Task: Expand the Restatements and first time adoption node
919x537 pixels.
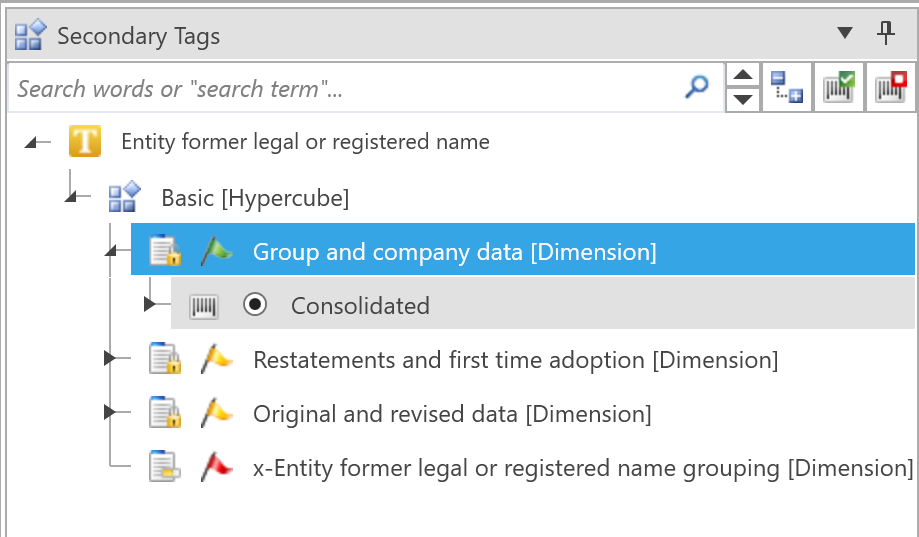Action: click(110, 359)
